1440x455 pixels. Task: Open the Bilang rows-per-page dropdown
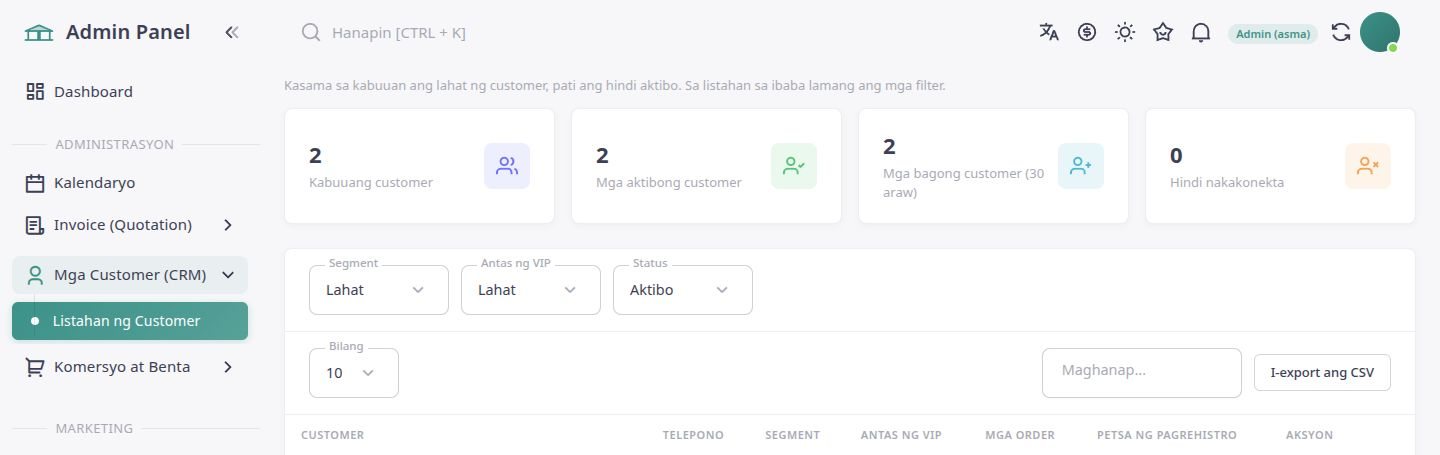pyautogui.click(x=354, y=373)
